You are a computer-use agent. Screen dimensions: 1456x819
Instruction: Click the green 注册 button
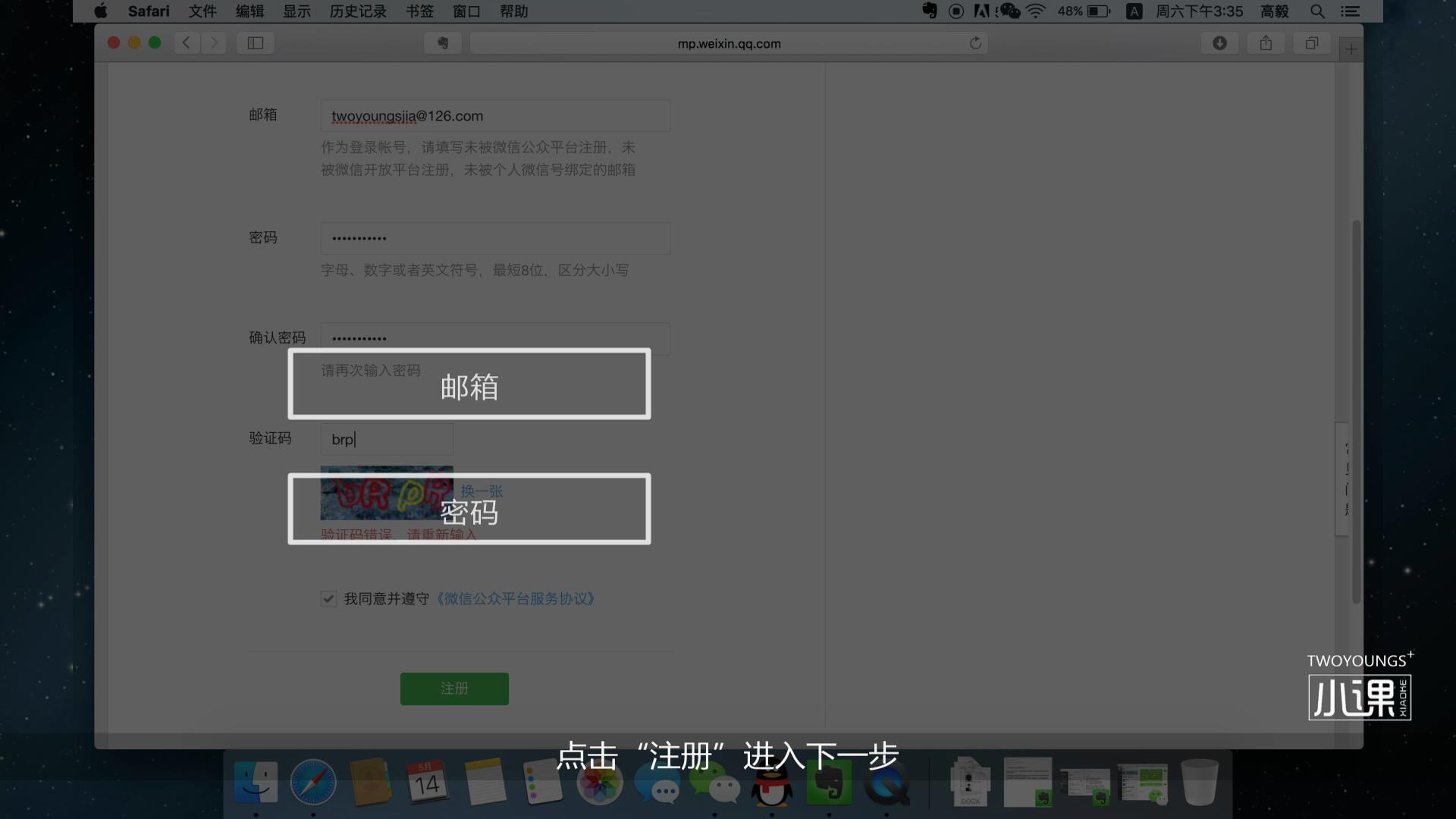[453, 689]
